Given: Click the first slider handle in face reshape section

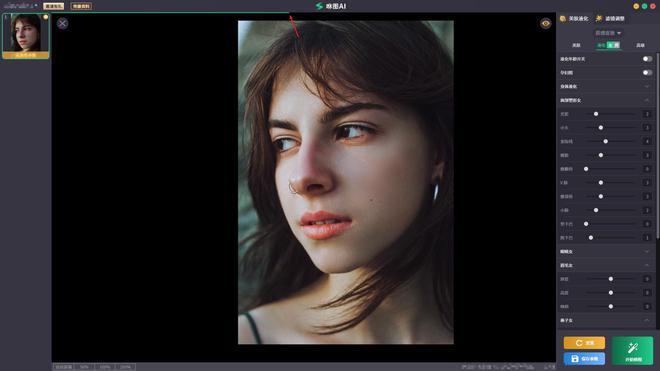Looking at the screenshot, I should coord(596,114).
